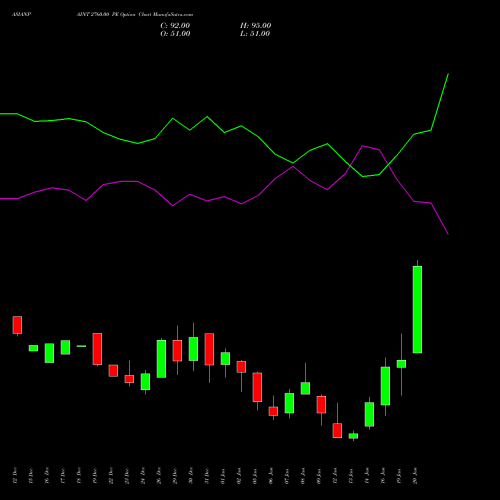Click the large red candle for 19 Dec
500x500 pixels.
tap(97, 349)
